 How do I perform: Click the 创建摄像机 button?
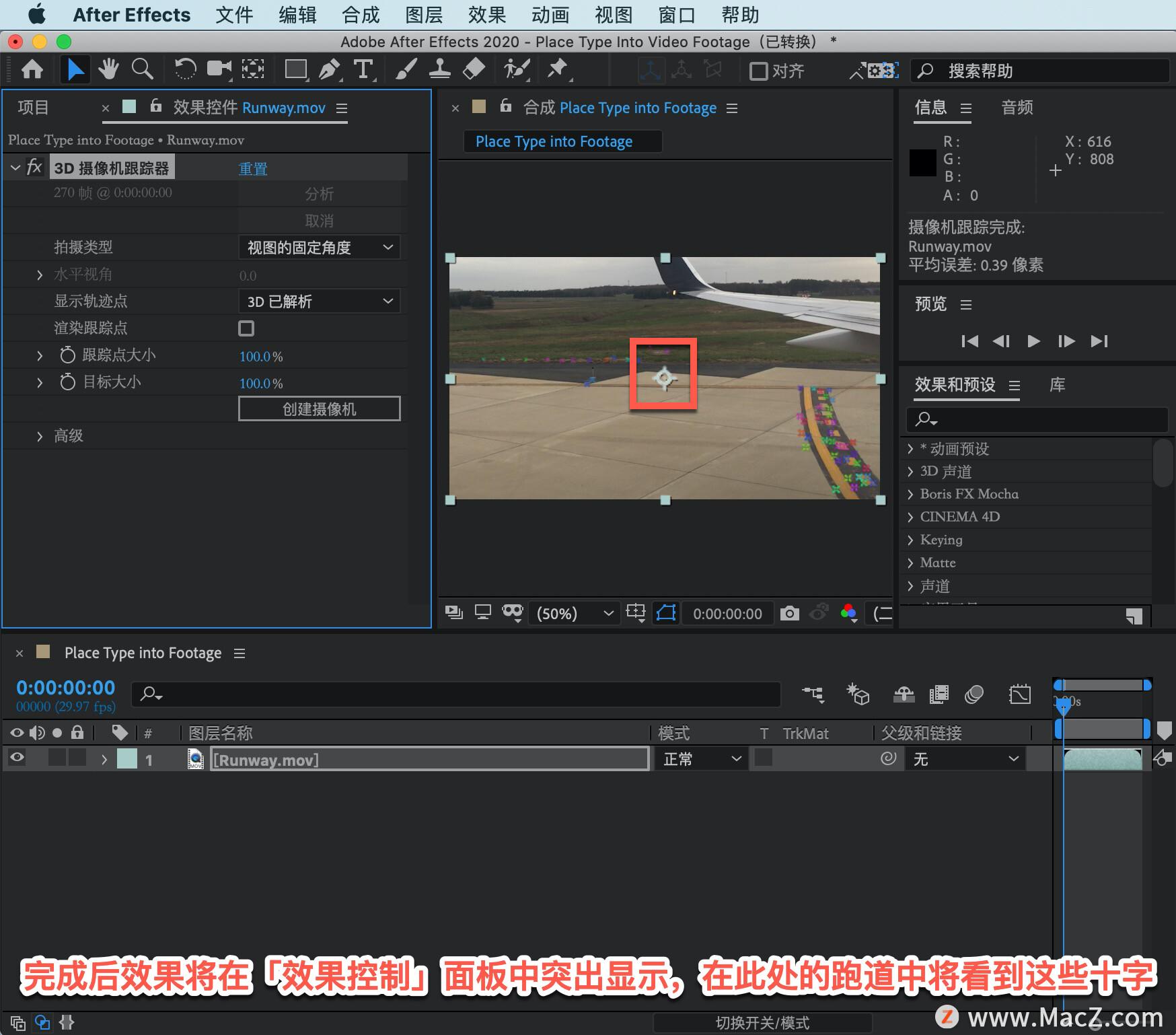(319, 408)
